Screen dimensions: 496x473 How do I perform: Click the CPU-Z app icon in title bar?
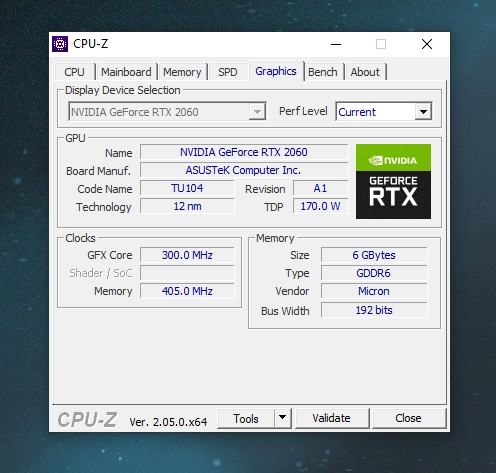(x=60, y=44)
